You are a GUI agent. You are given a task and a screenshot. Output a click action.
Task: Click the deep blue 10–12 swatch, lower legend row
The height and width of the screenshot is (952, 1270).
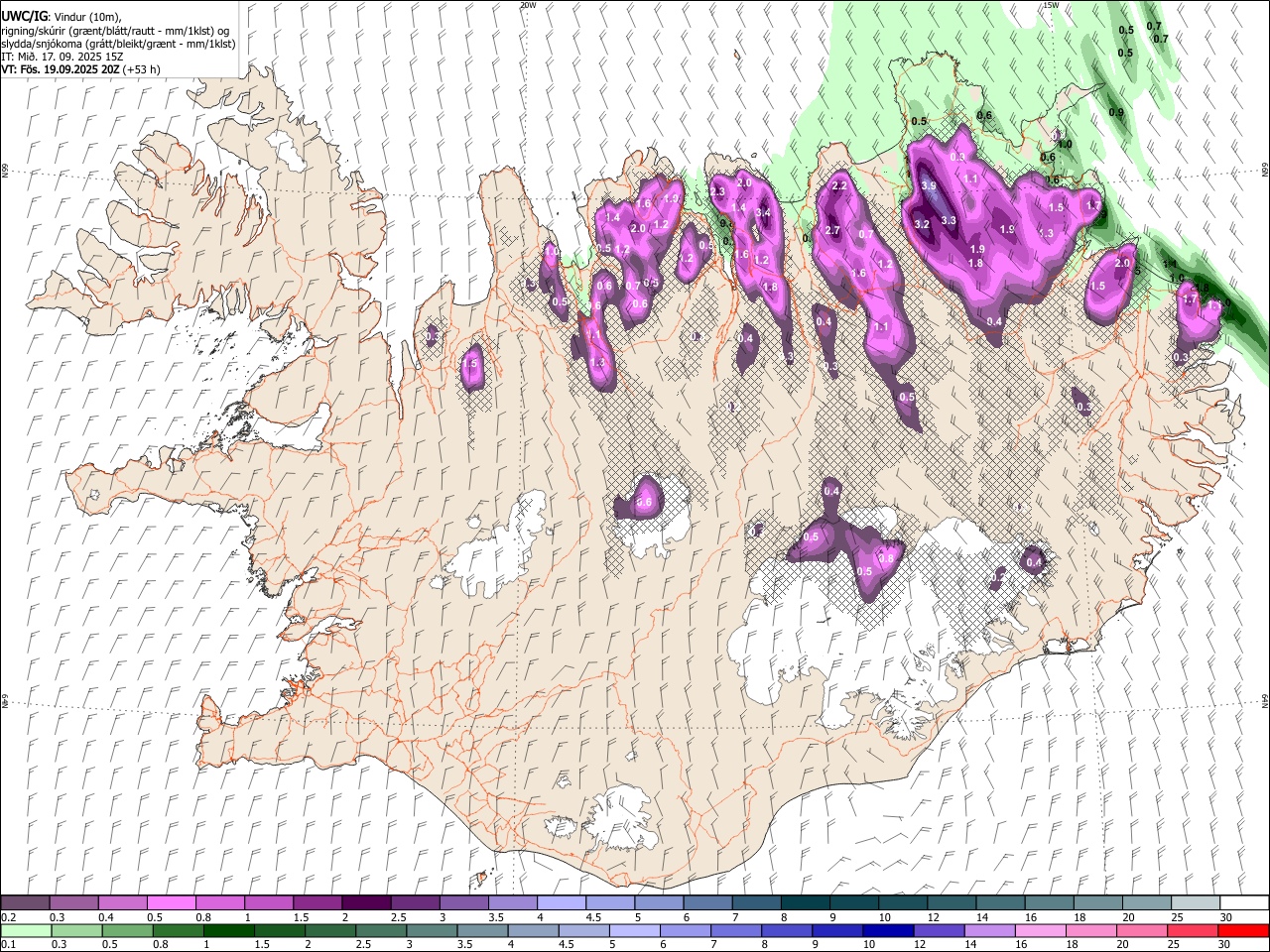[889, 930]
